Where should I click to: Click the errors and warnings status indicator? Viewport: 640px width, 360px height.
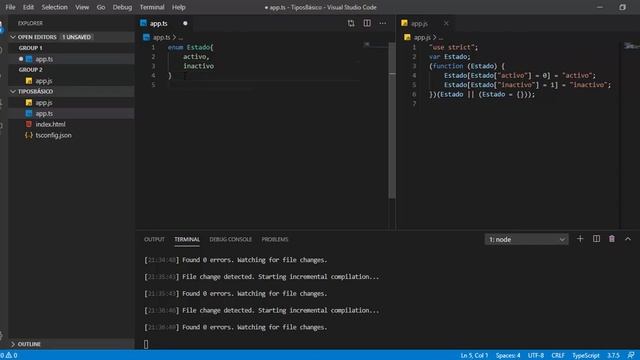[9, 356]
